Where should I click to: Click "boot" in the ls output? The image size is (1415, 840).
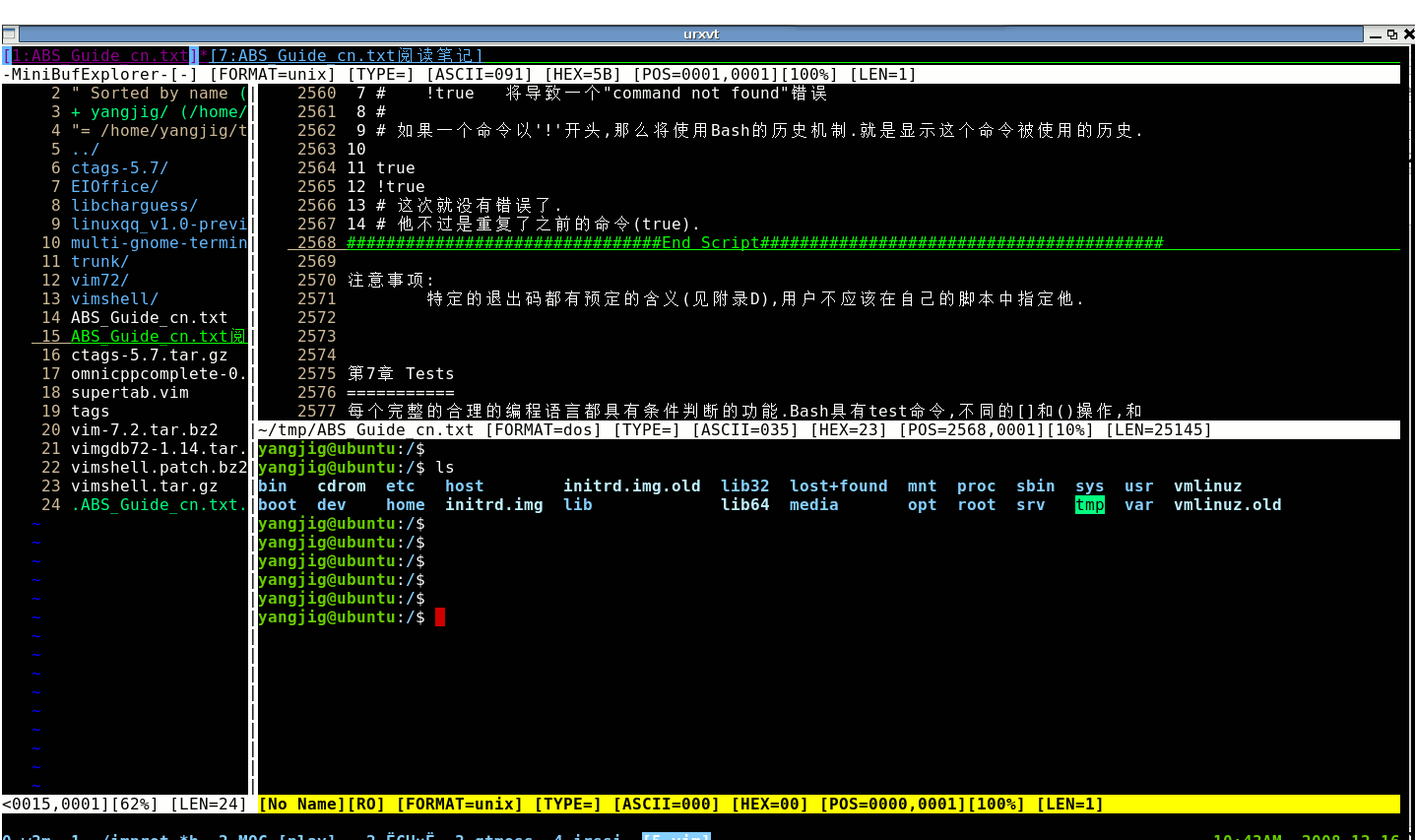[x=278, y=504]
